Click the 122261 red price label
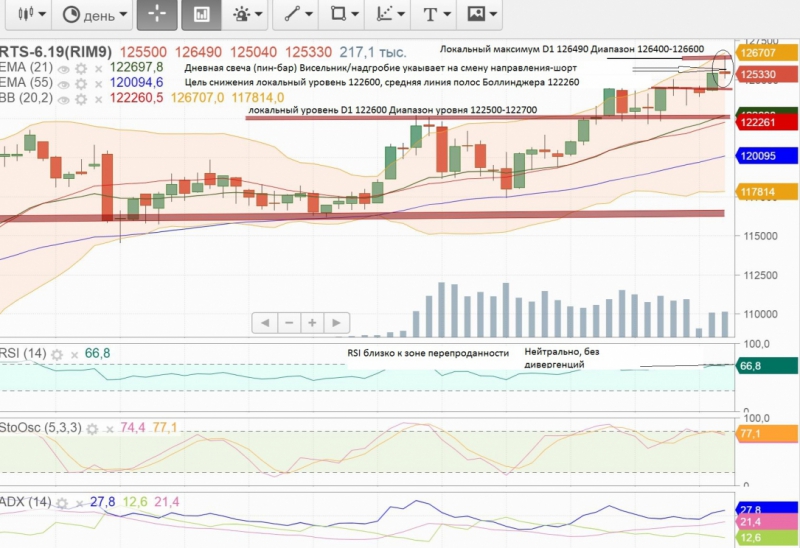Screen dimensions: 800x548 [766, 122]
